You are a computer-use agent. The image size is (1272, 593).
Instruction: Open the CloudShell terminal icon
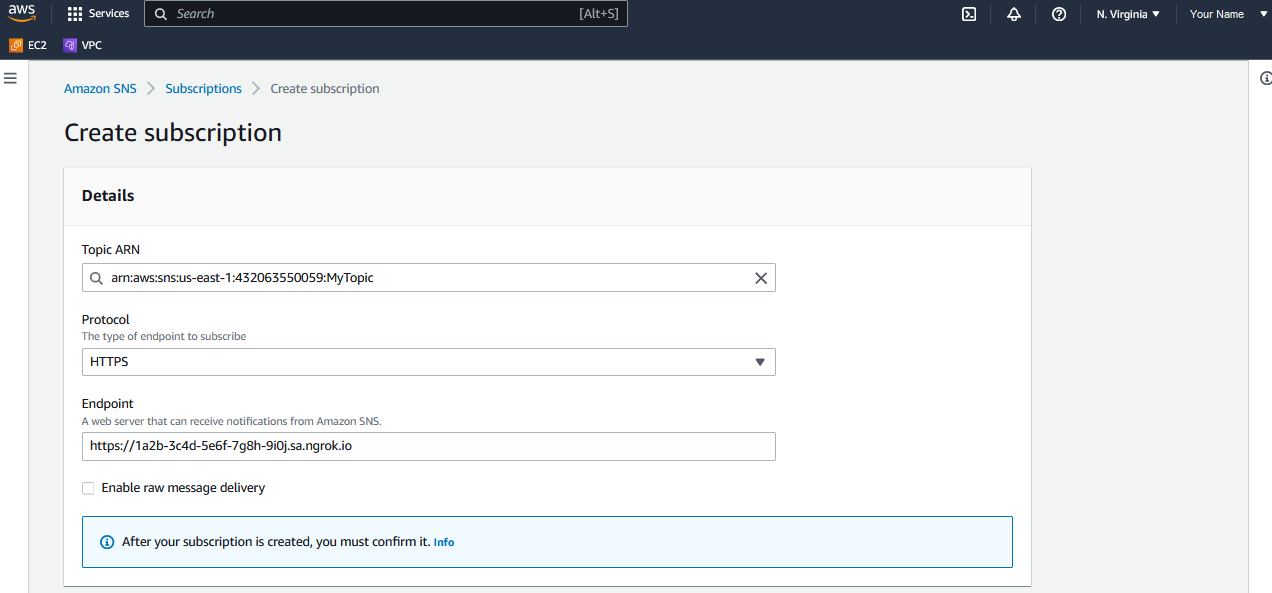(969, 14)
